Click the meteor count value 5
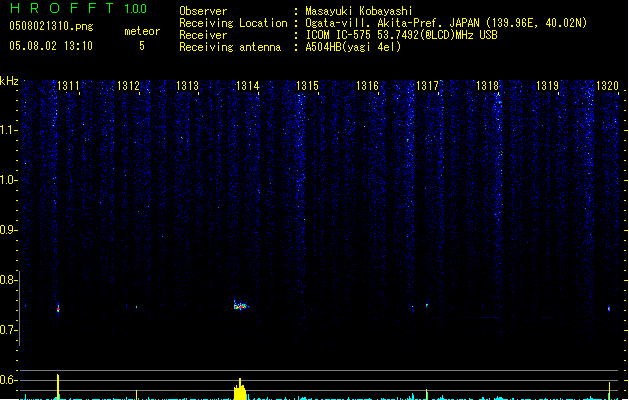 point(142,46)
